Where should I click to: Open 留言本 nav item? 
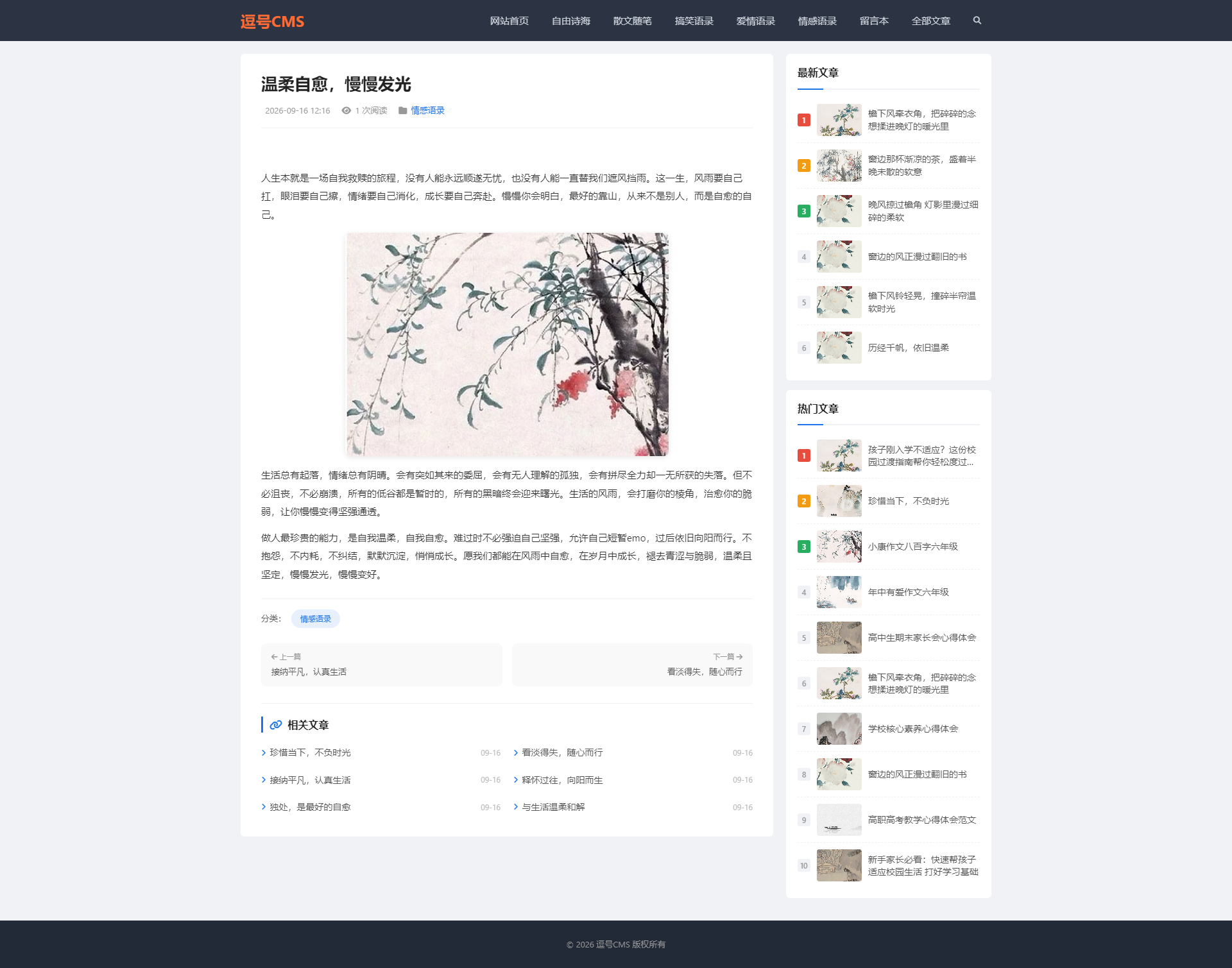tap(874, 21)
